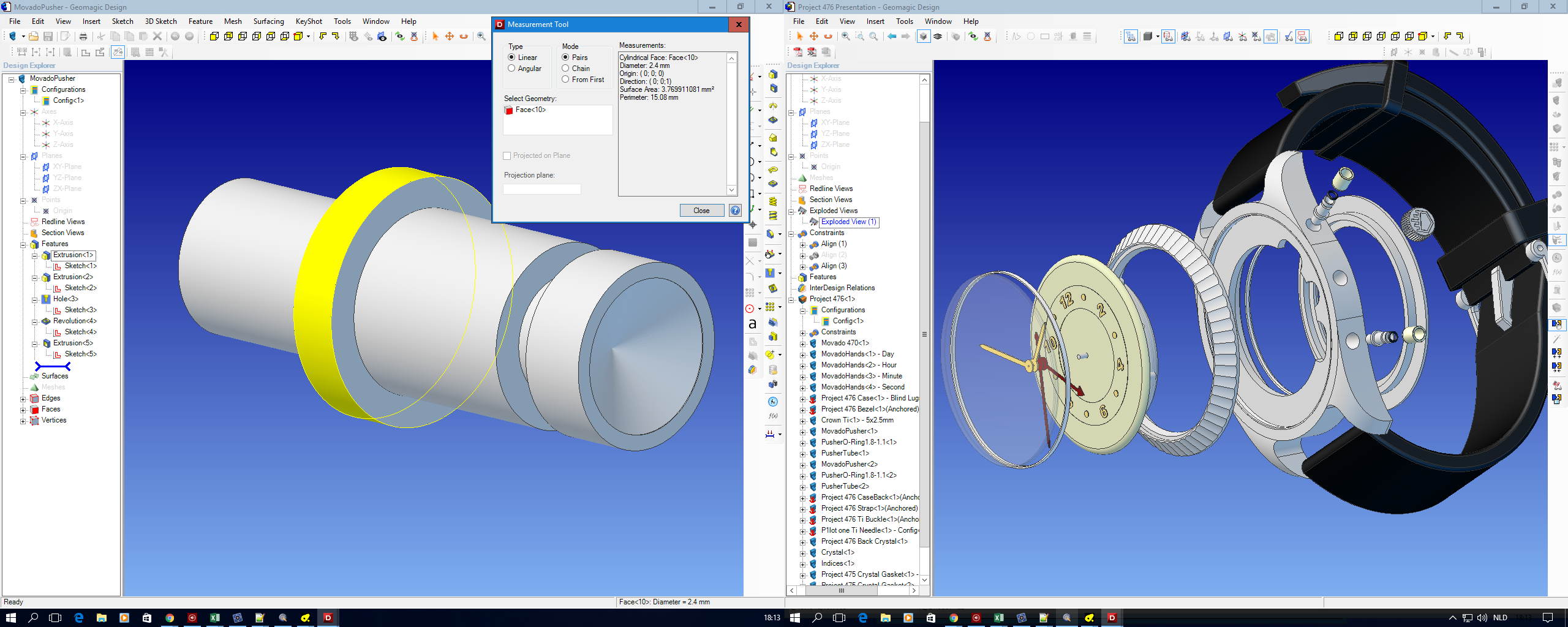Collapse Hole<3> feature node
Screen dimensions: 1568x627
[x=35, y=299]
